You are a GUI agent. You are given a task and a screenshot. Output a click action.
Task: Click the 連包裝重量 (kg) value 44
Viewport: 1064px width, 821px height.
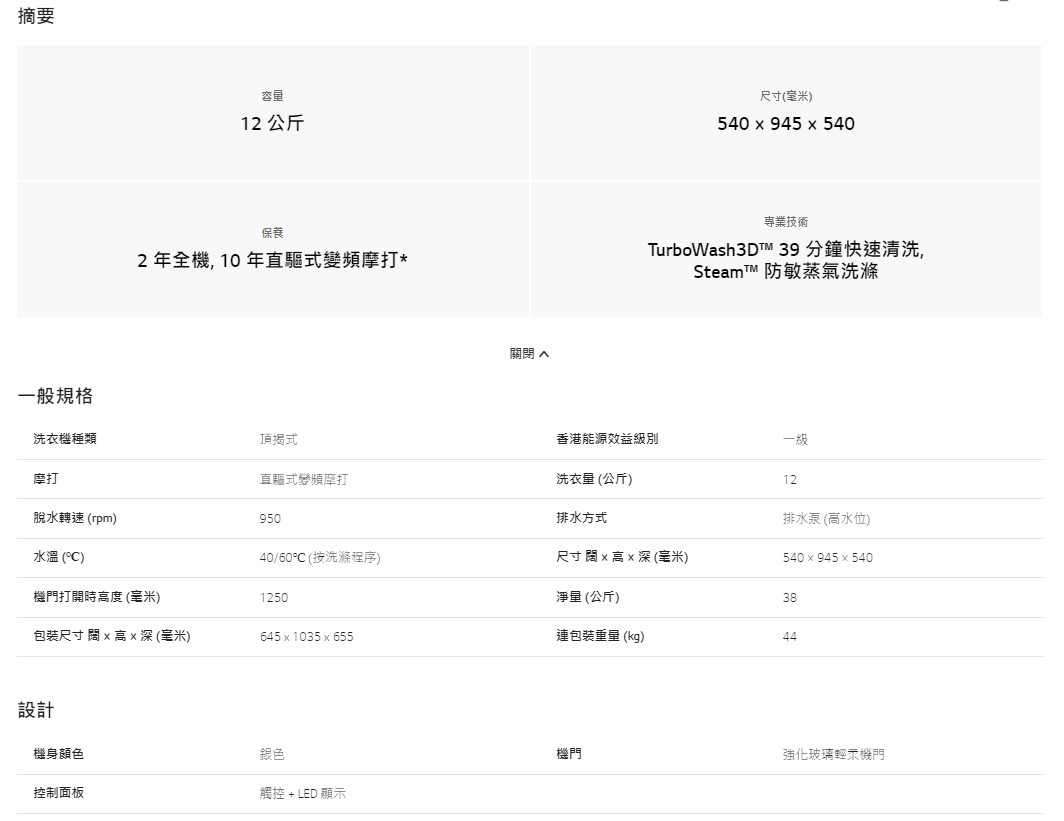pos(789,637)
